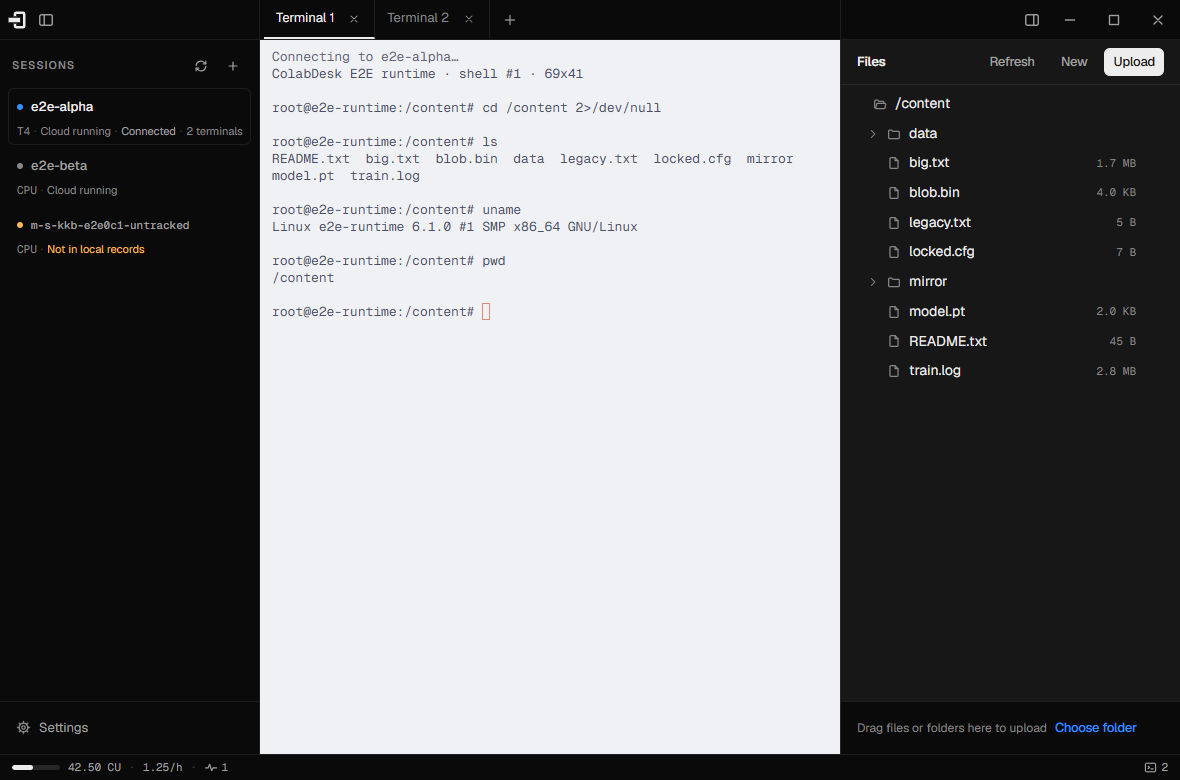Click the model.pt file icon
This screenshot has width=1180, height=780.
coord(894,311)
